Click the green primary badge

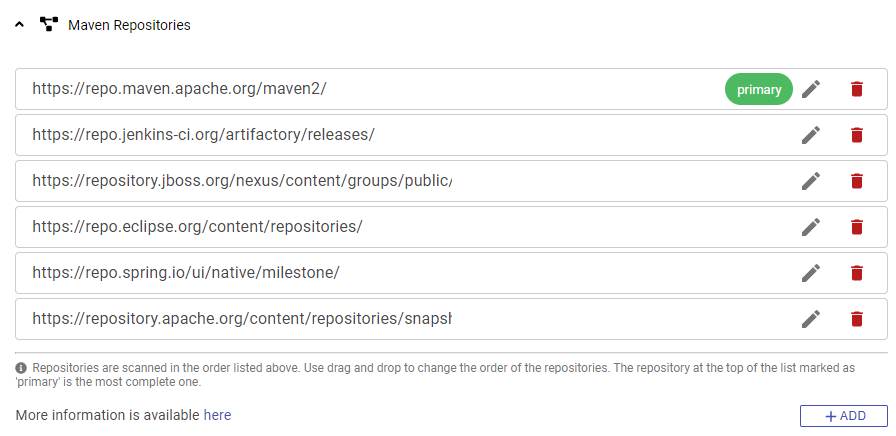click(759, 89)
